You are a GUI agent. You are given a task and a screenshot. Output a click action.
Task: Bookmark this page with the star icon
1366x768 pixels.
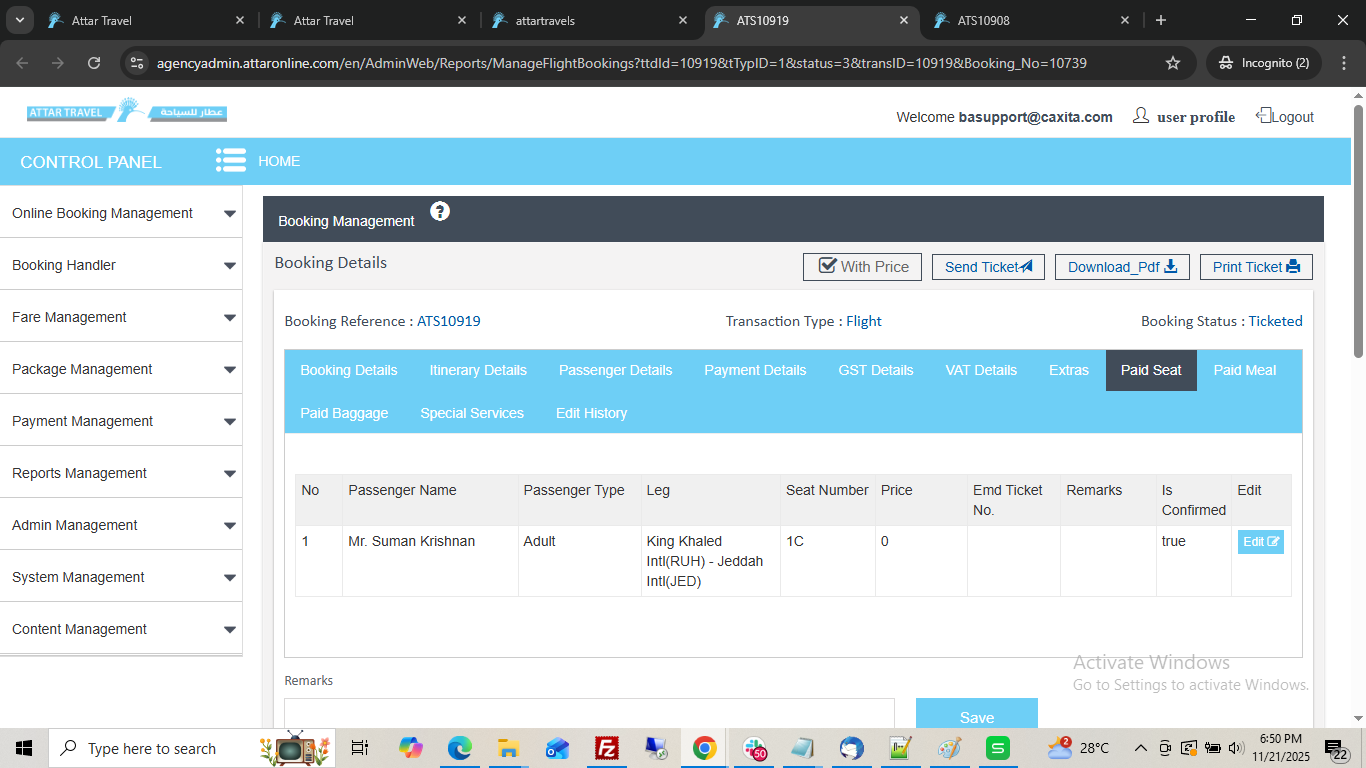click(1173, 63)
